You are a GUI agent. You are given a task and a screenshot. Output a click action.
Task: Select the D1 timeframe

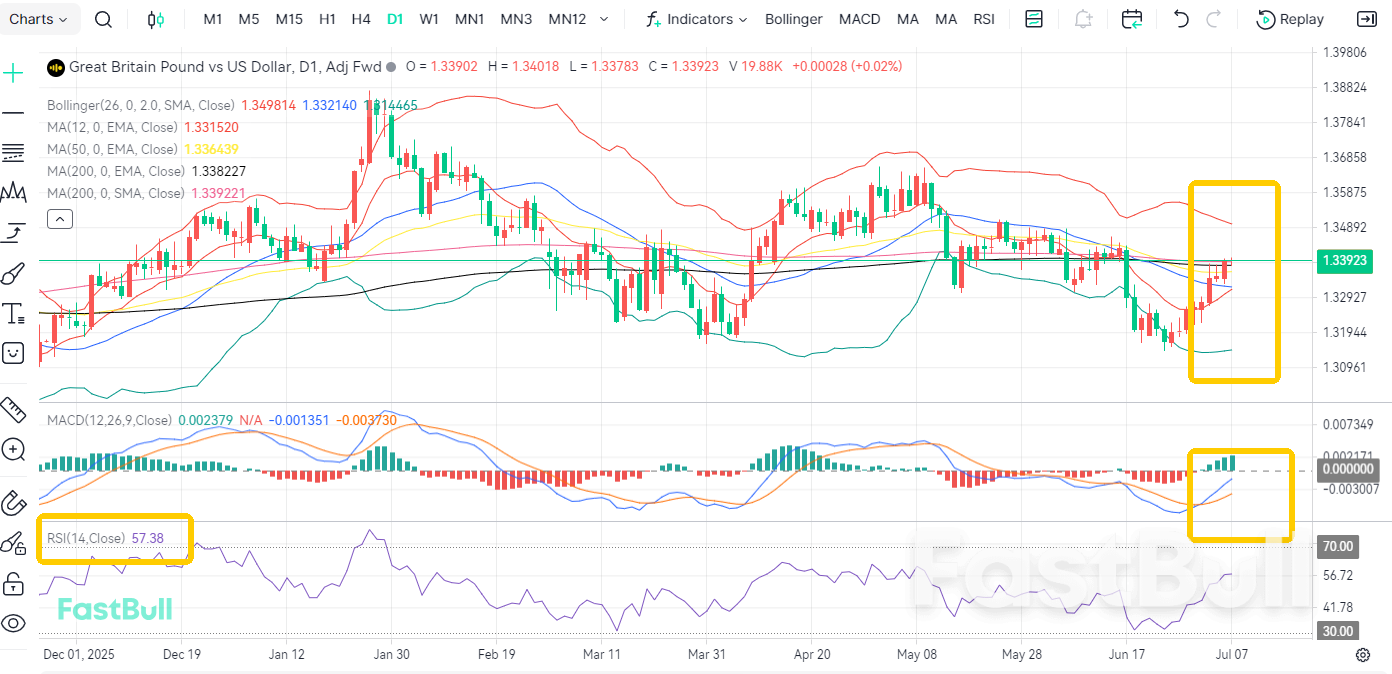click(x=395, y=19)
